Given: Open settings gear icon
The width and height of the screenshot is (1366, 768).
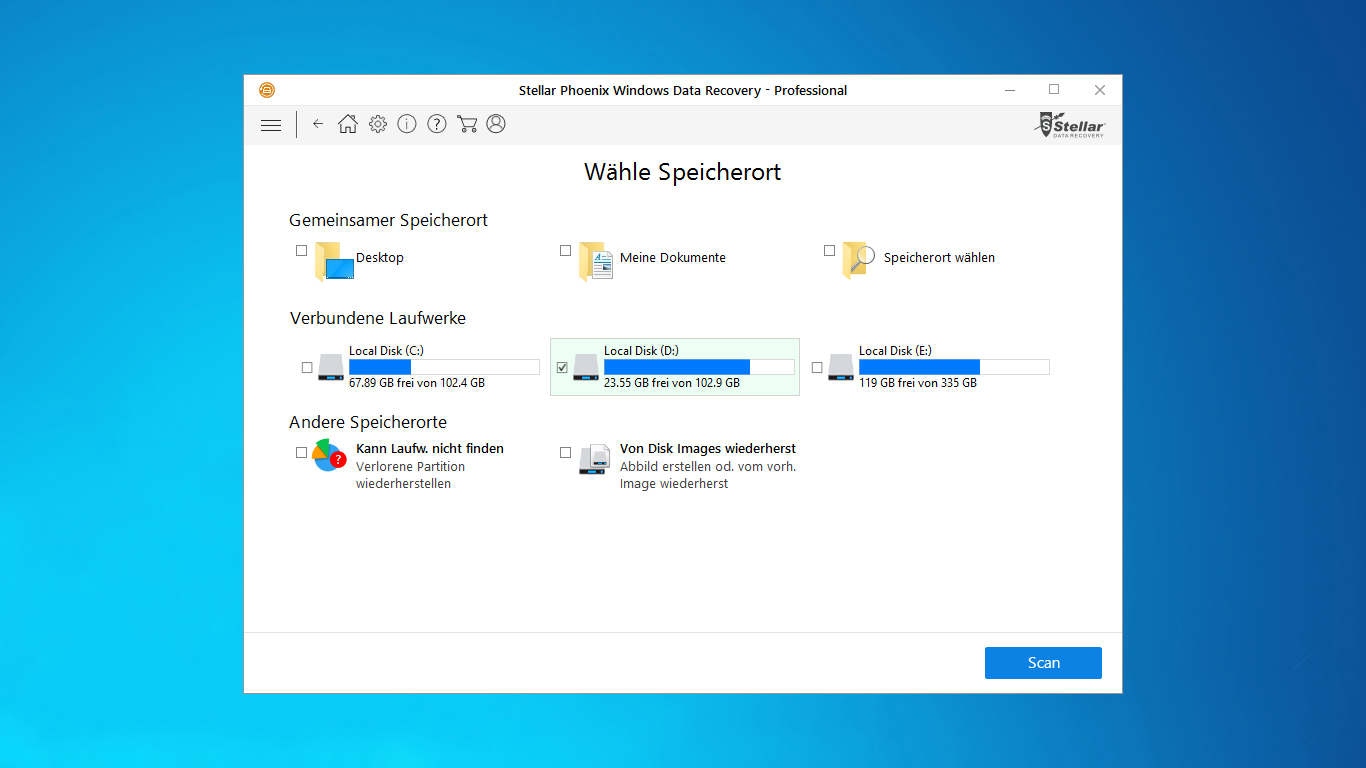Looking at the screenshot, I should (377, 124).
